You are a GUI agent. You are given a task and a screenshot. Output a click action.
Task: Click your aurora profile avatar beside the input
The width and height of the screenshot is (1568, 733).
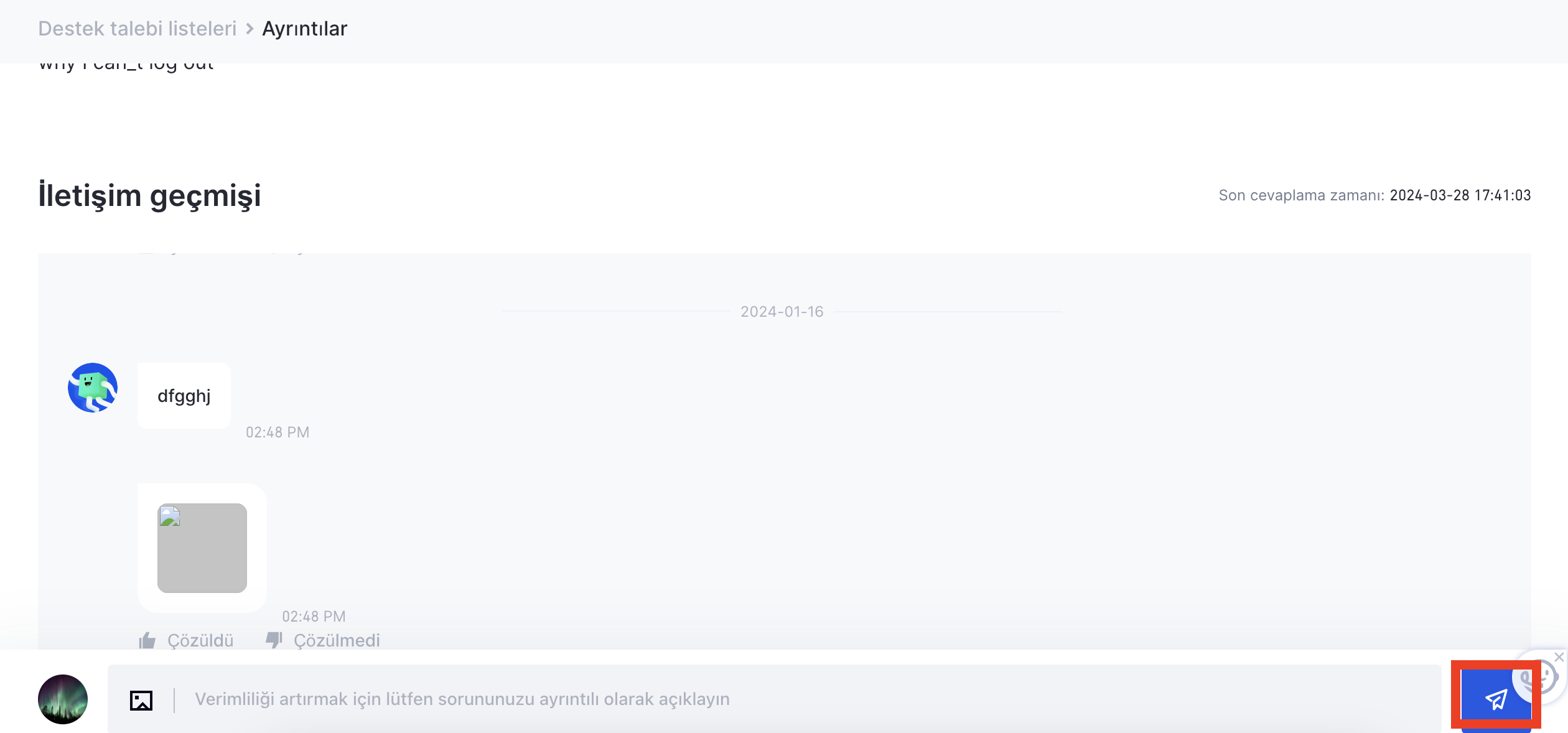point(63,699)
